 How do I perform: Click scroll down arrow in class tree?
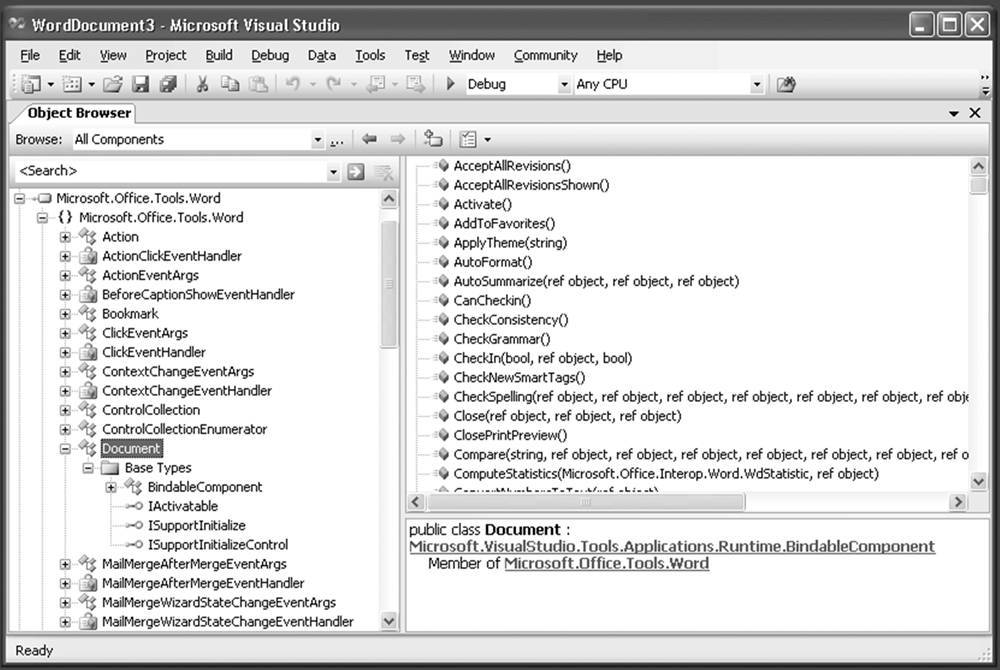click(x=388, y=620)
